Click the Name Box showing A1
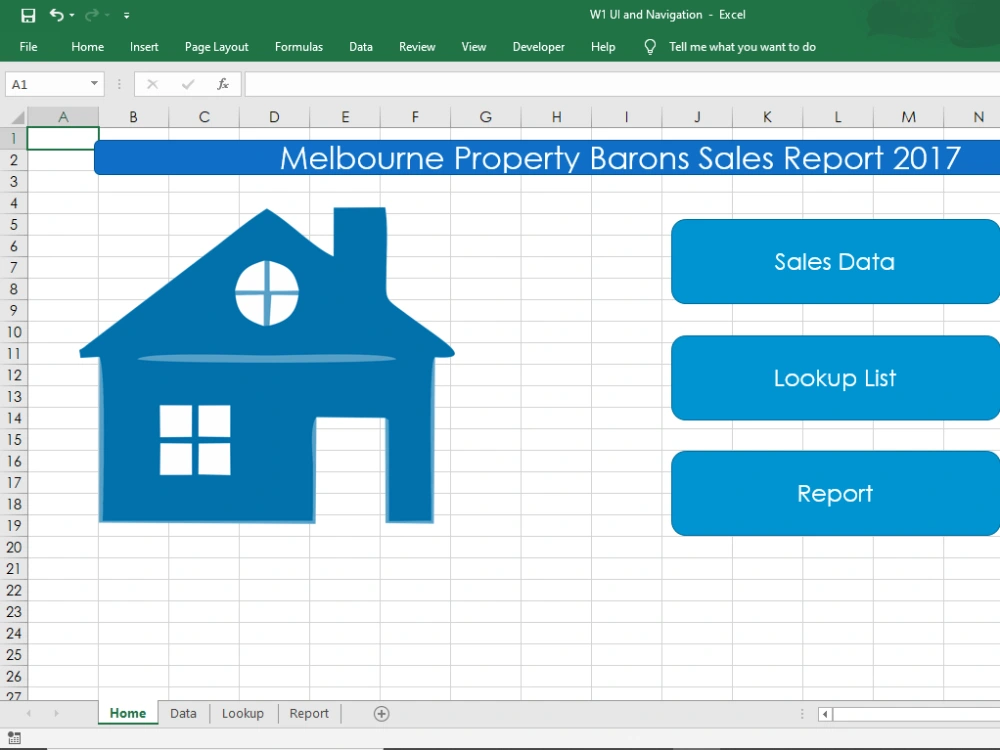The image size is (1000, 750). pos(46,84)
